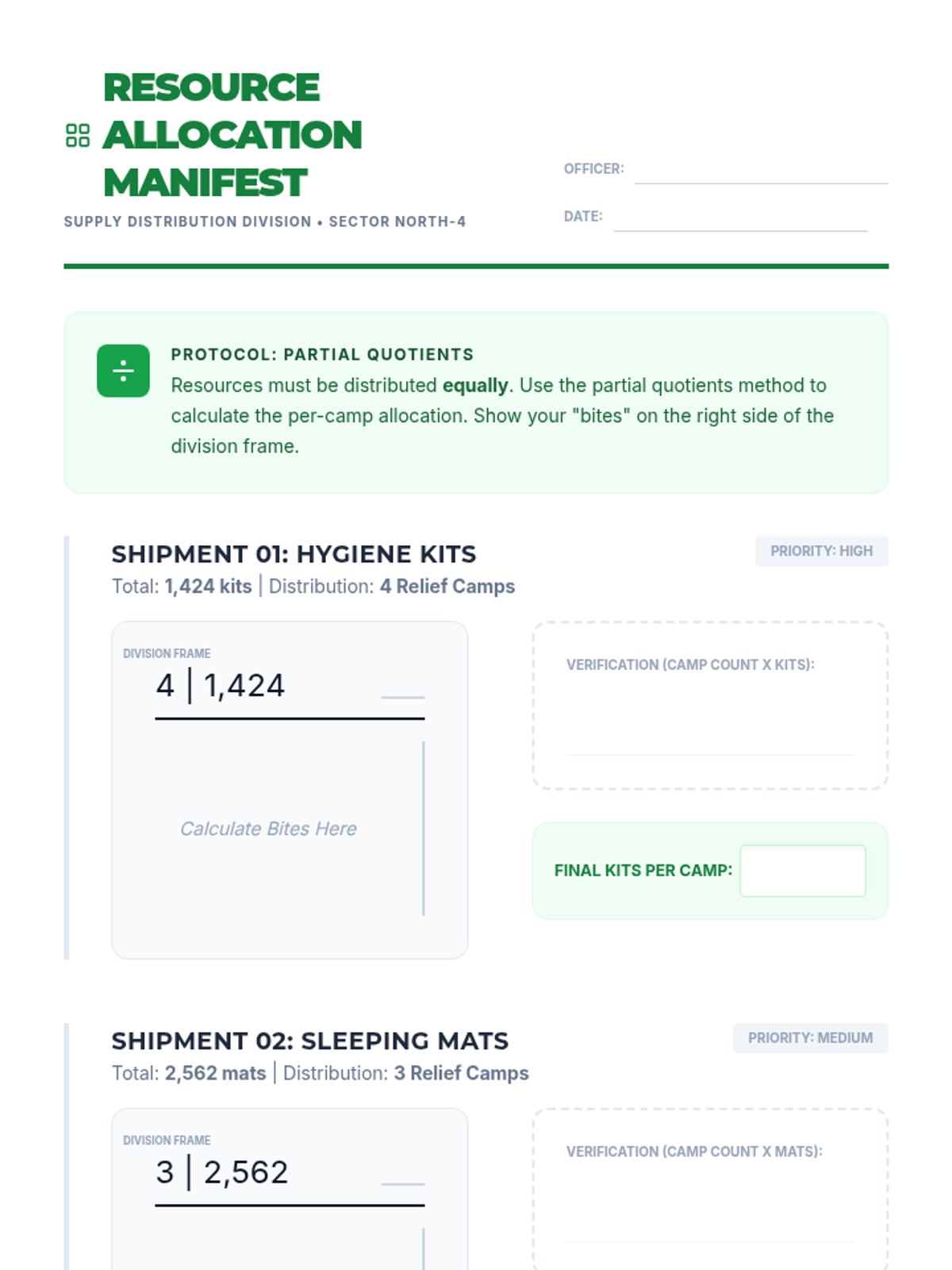Select the Priority: Medium badge

(810, 1037)
